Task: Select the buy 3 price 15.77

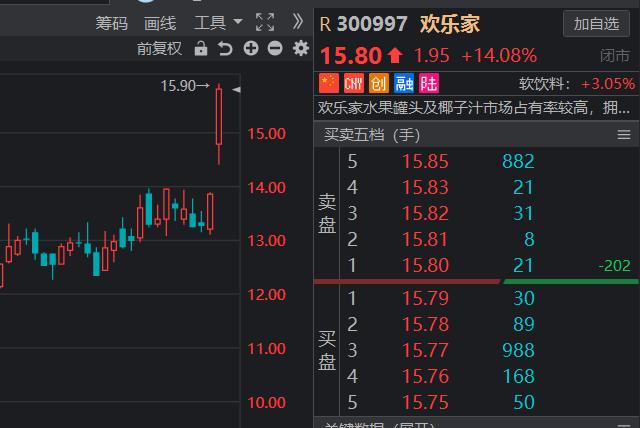Action: click(x=425, y=350)
